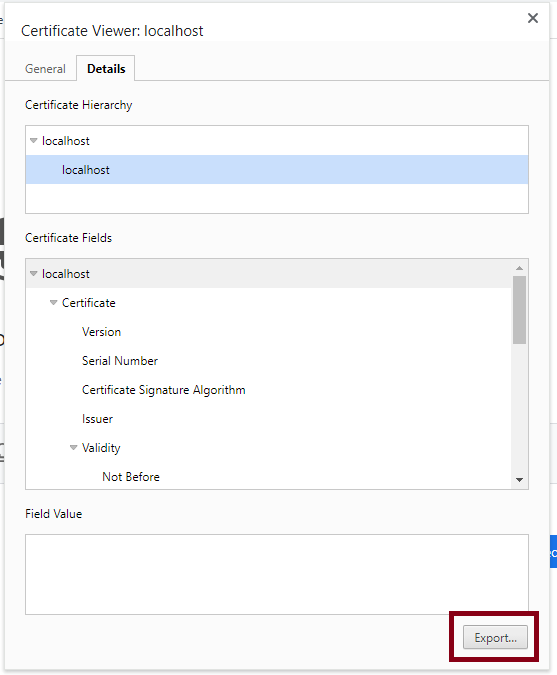557x675 pixels.
Task: Select the Issuer field
Action: [97, 419]
